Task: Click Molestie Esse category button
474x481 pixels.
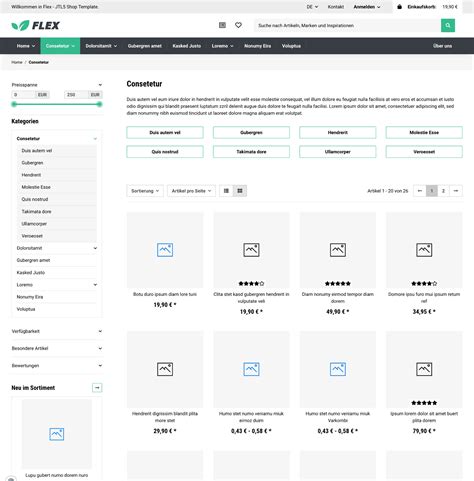Action: coord(424,132)
